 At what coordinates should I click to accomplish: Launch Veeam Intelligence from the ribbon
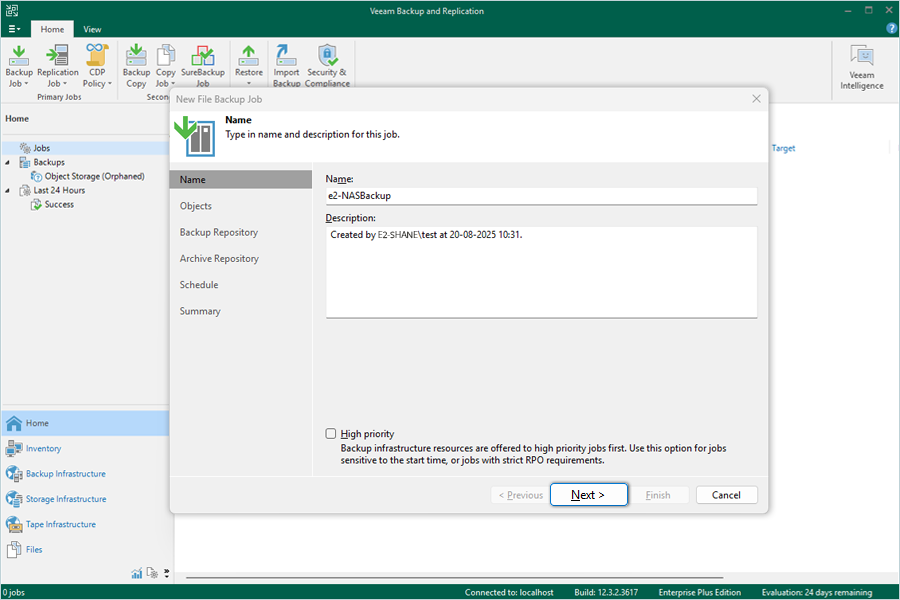point(862,68)
